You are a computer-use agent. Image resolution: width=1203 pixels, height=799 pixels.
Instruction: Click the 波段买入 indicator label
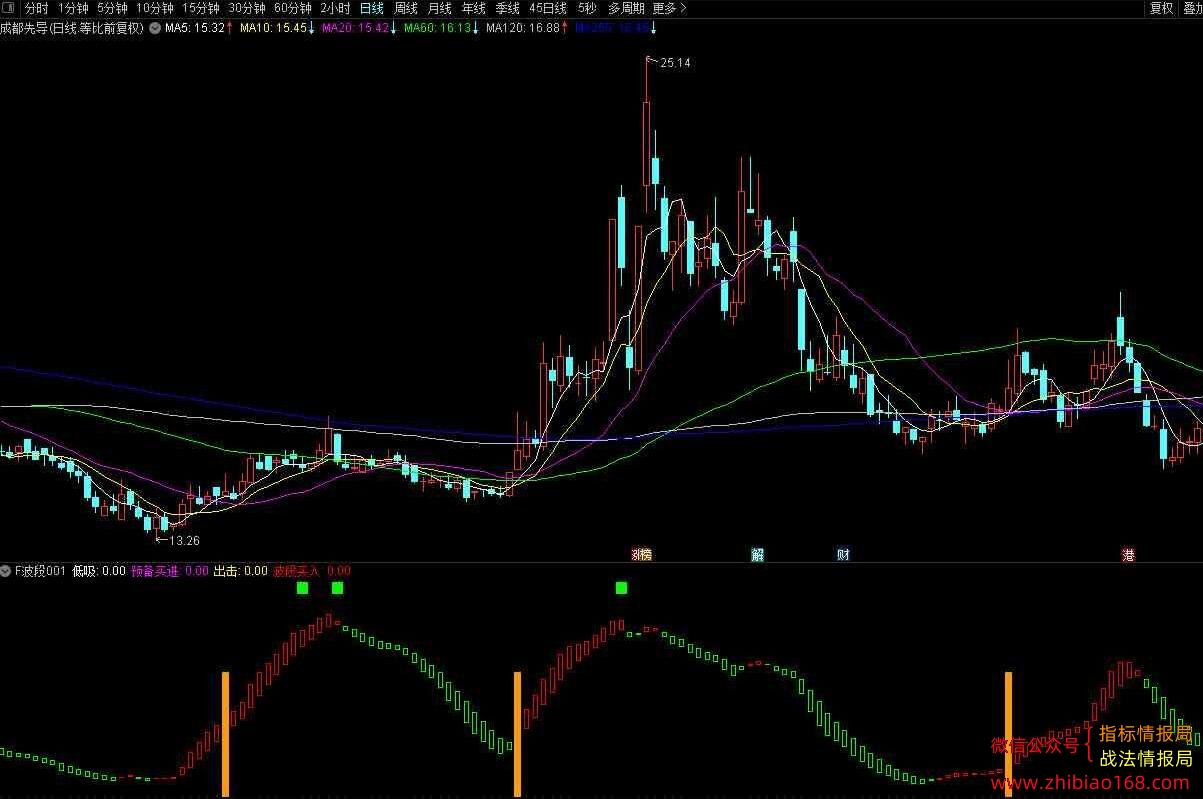[297, 571]
